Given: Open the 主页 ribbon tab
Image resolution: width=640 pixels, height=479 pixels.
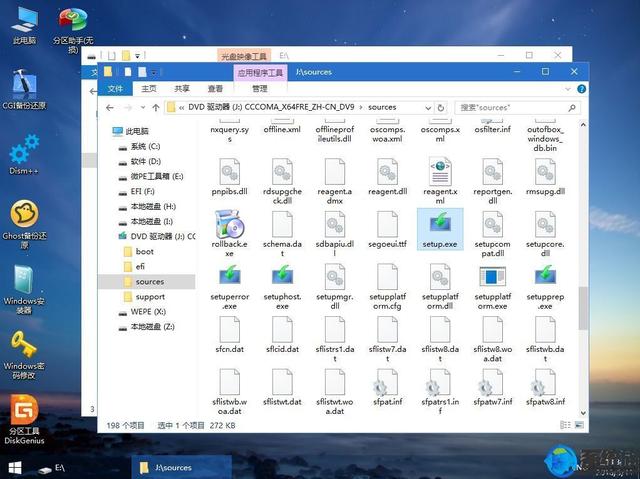Looking at the screenshot, I should coord(149,89).
